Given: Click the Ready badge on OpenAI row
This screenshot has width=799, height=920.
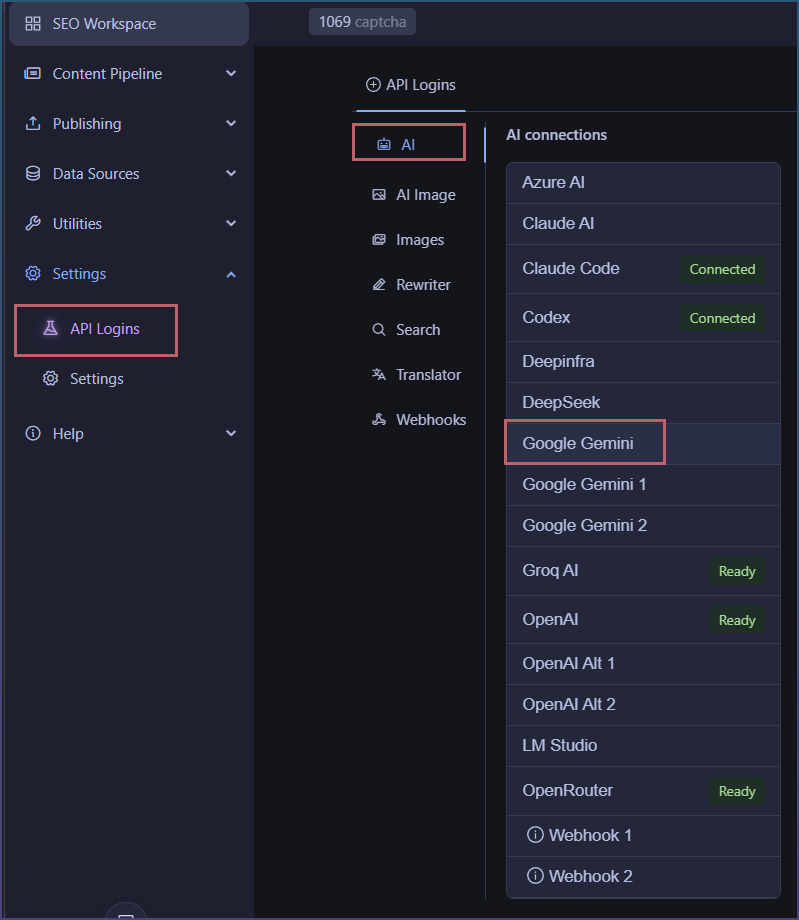Looking at the screenshot, I should (x=737, y=620).
